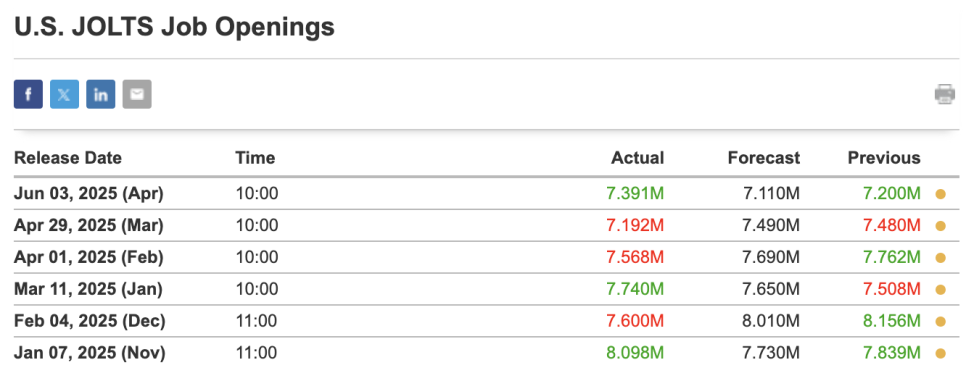Viewport: 966px width, 381px height.
Task: Click yellow dot in Apr 29 row
Action: (940, 226)
